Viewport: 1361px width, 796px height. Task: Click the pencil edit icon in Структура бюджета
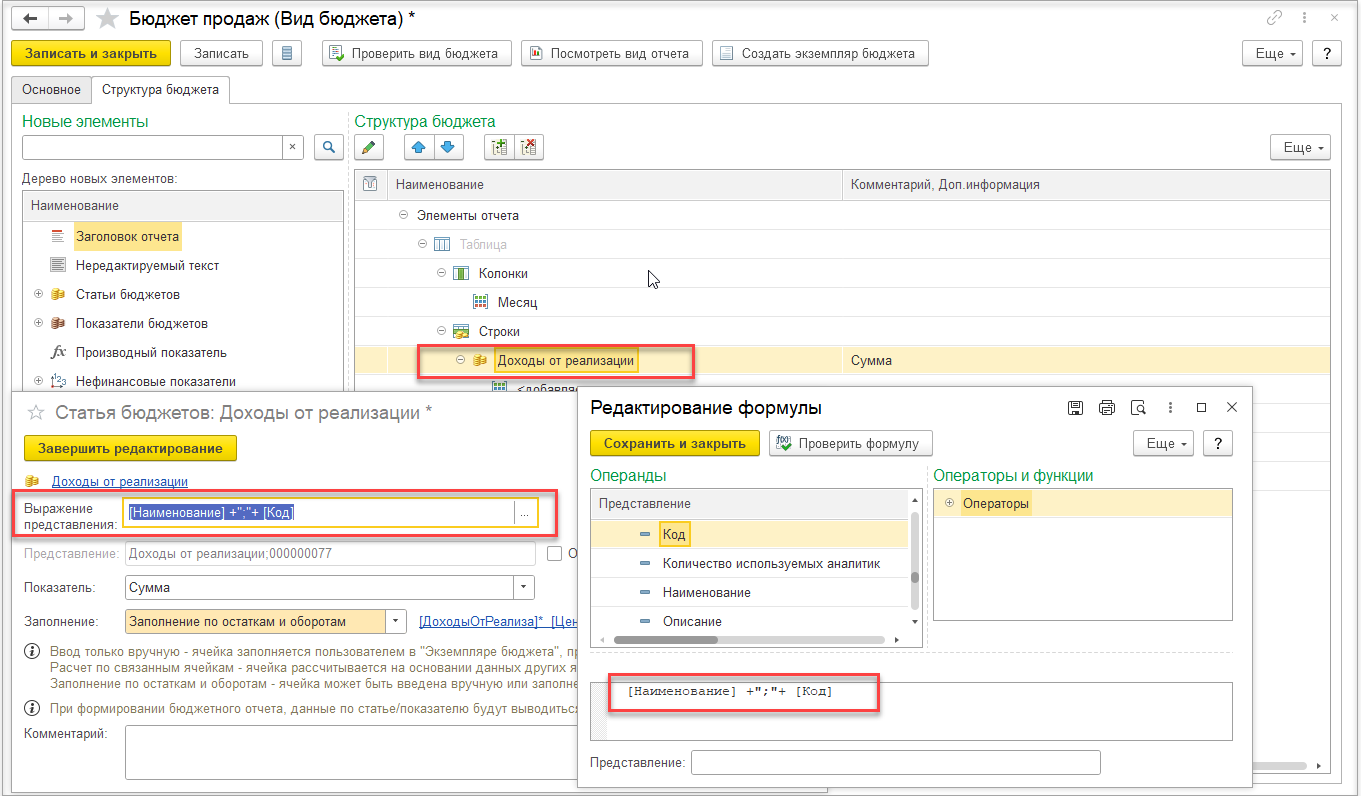(x=369, y=148)
